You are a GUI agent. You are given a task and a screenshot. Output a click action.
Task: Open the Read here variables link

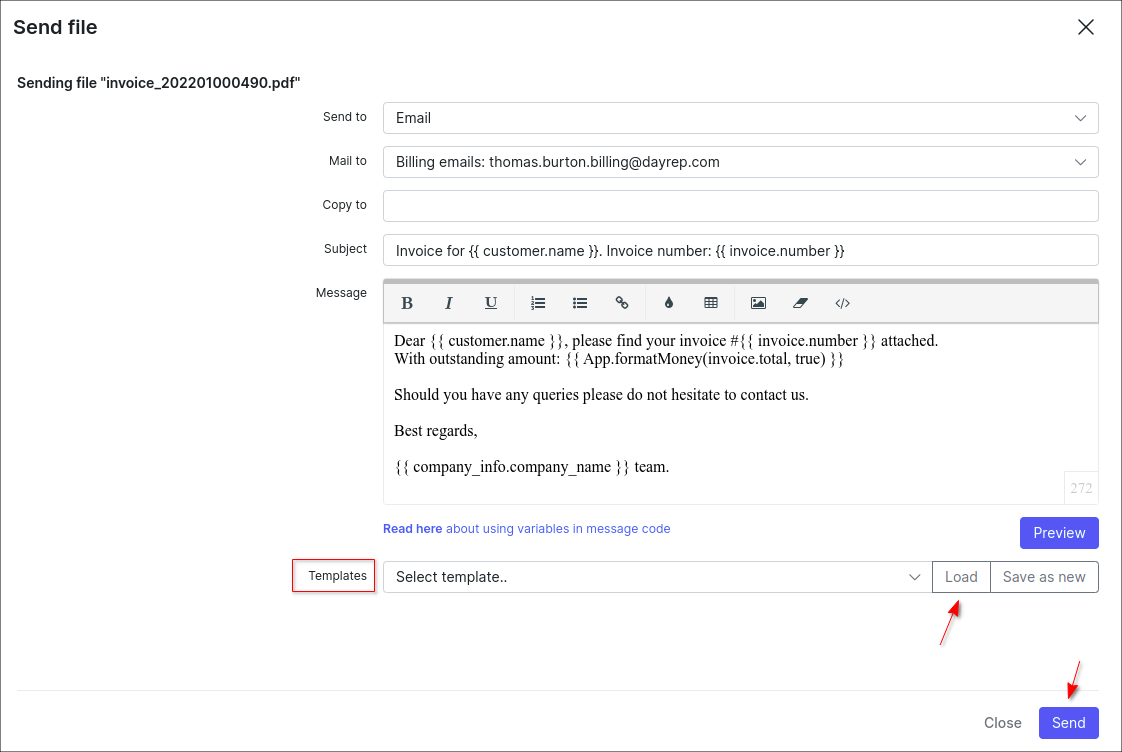click(412, 529)
